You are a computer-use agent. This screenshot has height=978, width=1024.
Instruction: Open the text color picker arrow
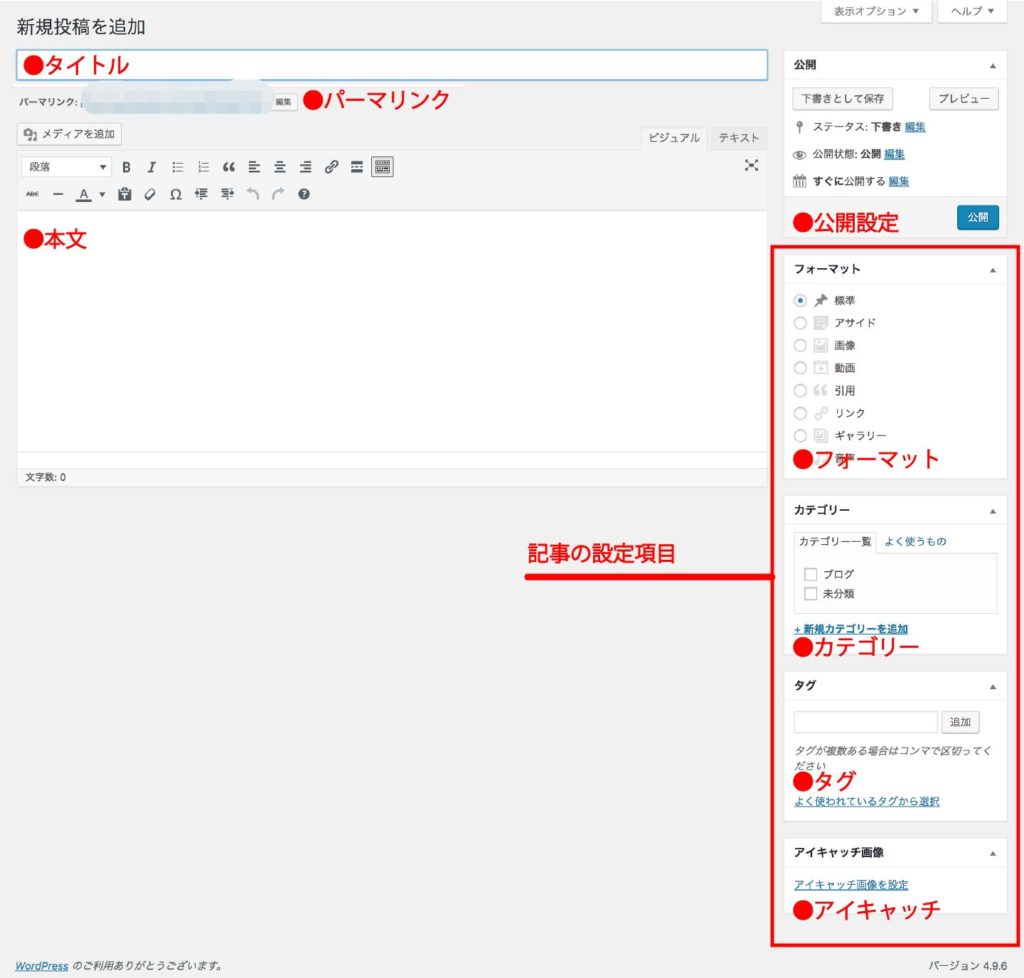point(102,195)
